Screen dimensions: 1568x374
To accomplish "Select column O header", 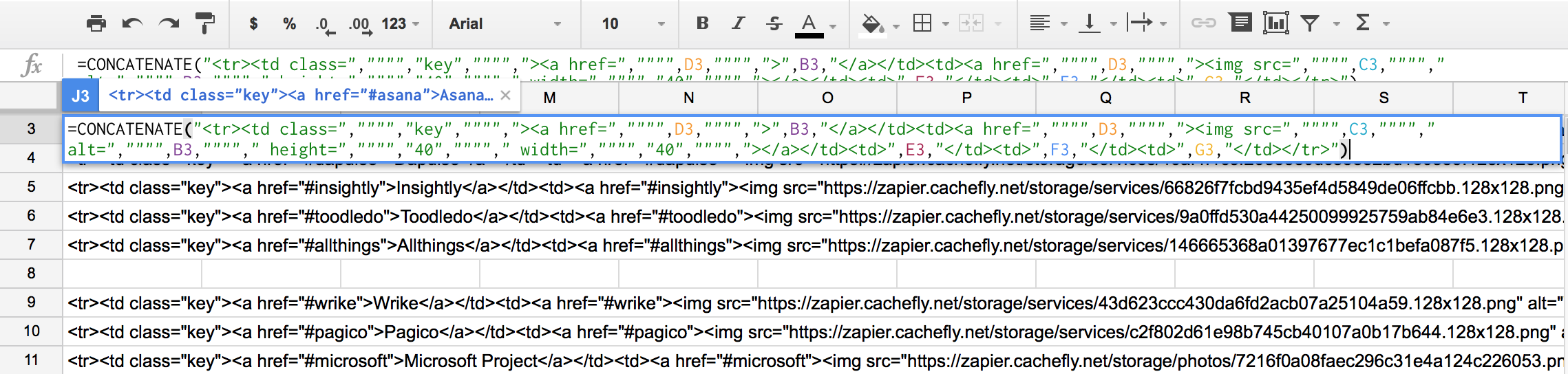I will (x=827, y=98).
